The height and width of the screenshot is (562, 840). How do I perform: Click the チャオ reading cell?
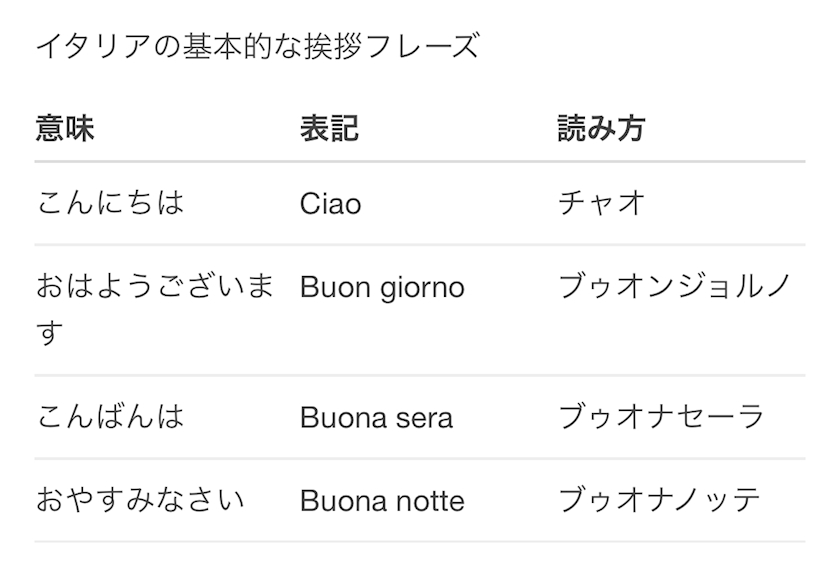tap(601, 203)
